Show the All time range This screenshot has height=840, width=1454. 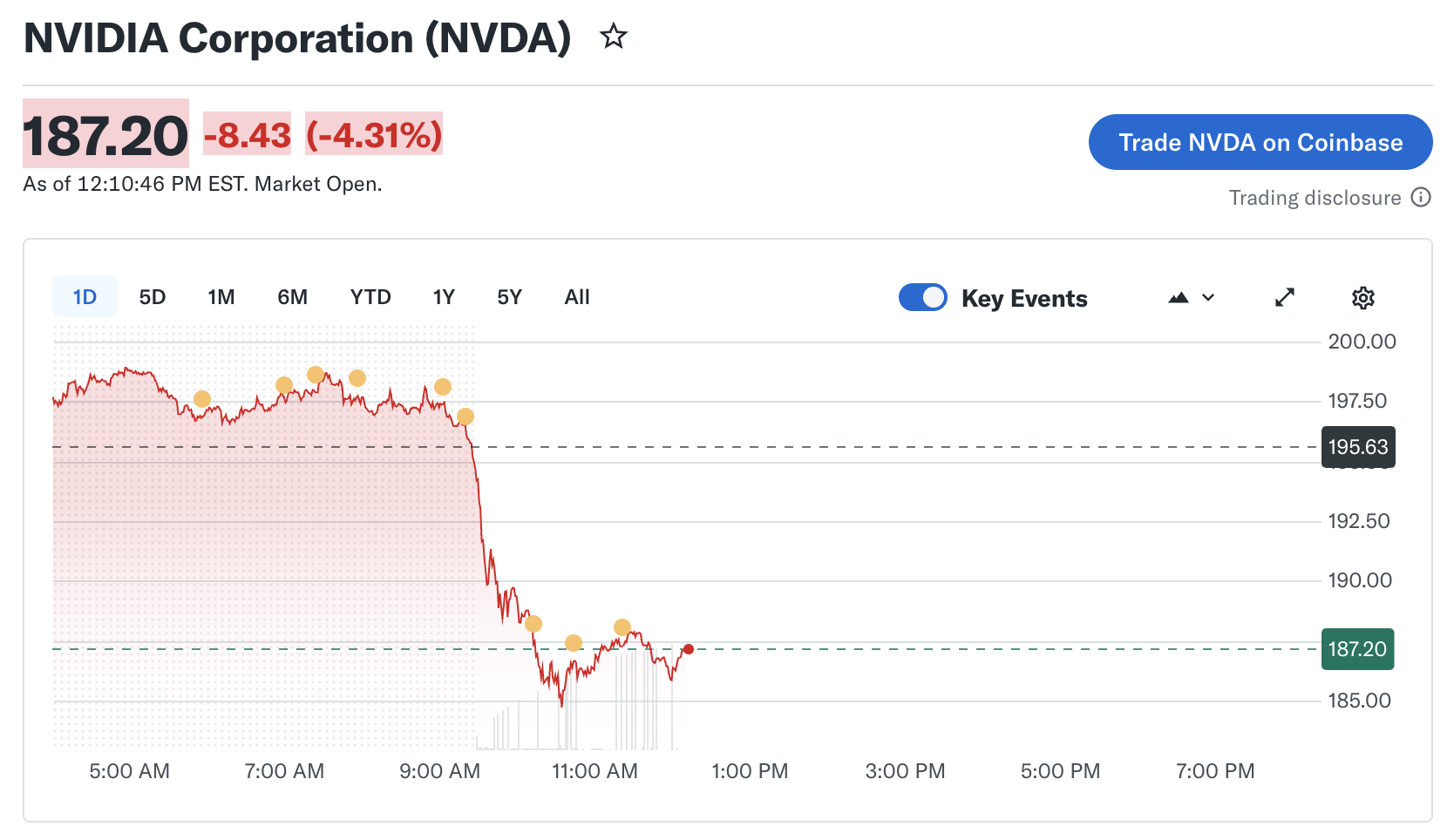tap(577, 297)
